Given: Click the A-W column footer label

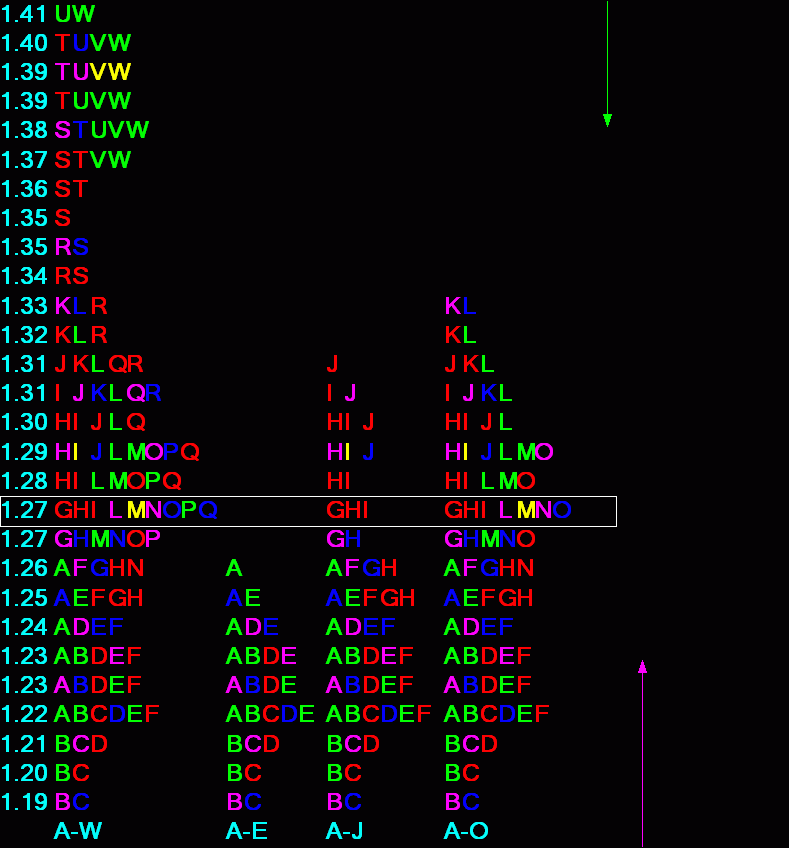Looking at the screenshot, I should (x=78, y=831).
